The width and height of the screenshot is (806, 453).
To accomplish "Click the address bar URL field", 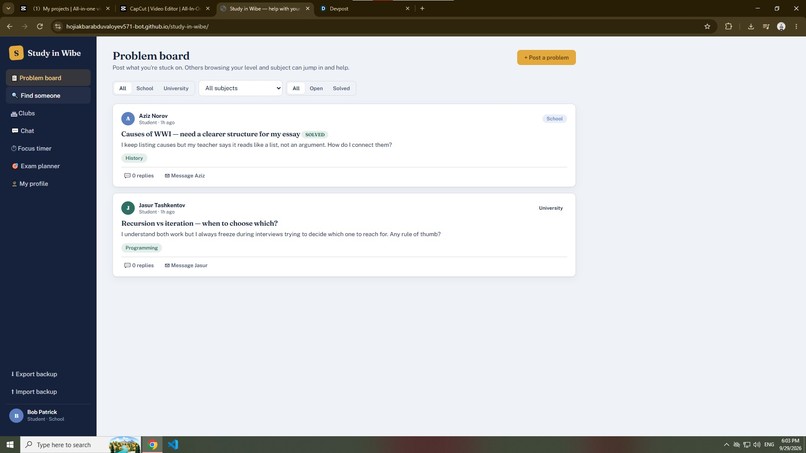I will tap(380, 26).
